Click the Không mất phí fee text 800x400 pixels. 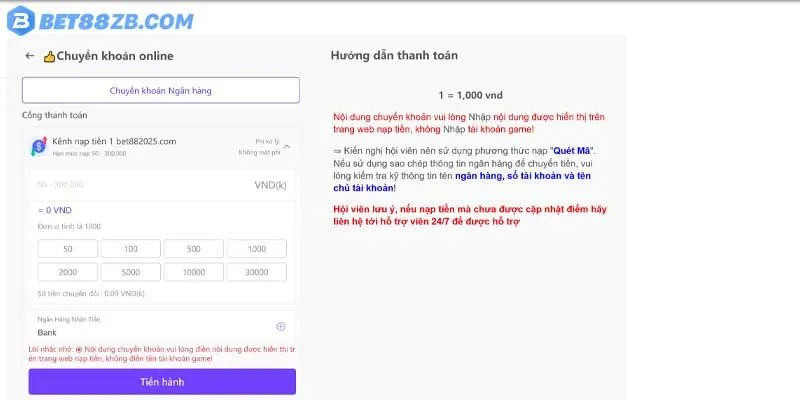click(x=259, y=152)
